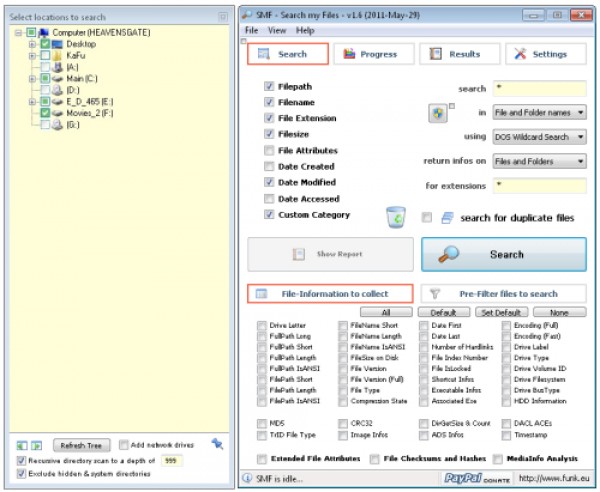The width and height of the screenshot is (600, 492).
Task: Check the Drive Letter info checkbox
Action: [262, 325]
